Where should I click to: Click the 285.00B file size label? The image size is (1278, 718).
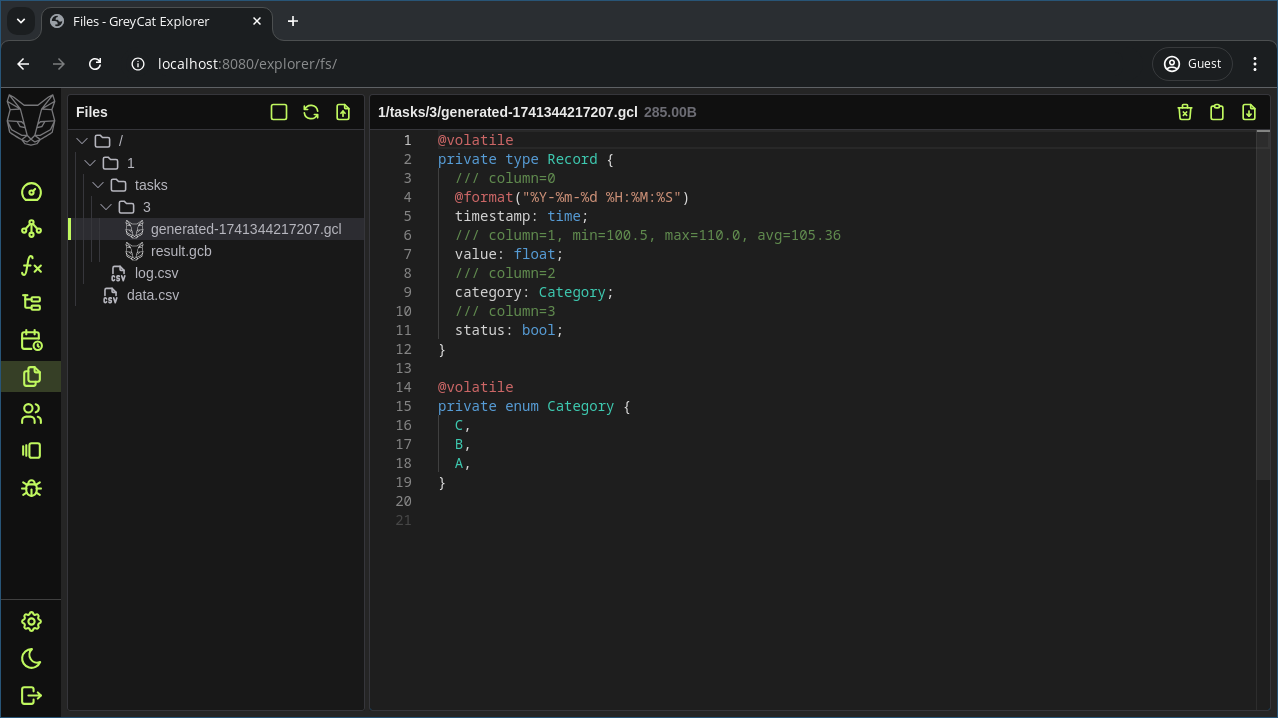(670, 112)
